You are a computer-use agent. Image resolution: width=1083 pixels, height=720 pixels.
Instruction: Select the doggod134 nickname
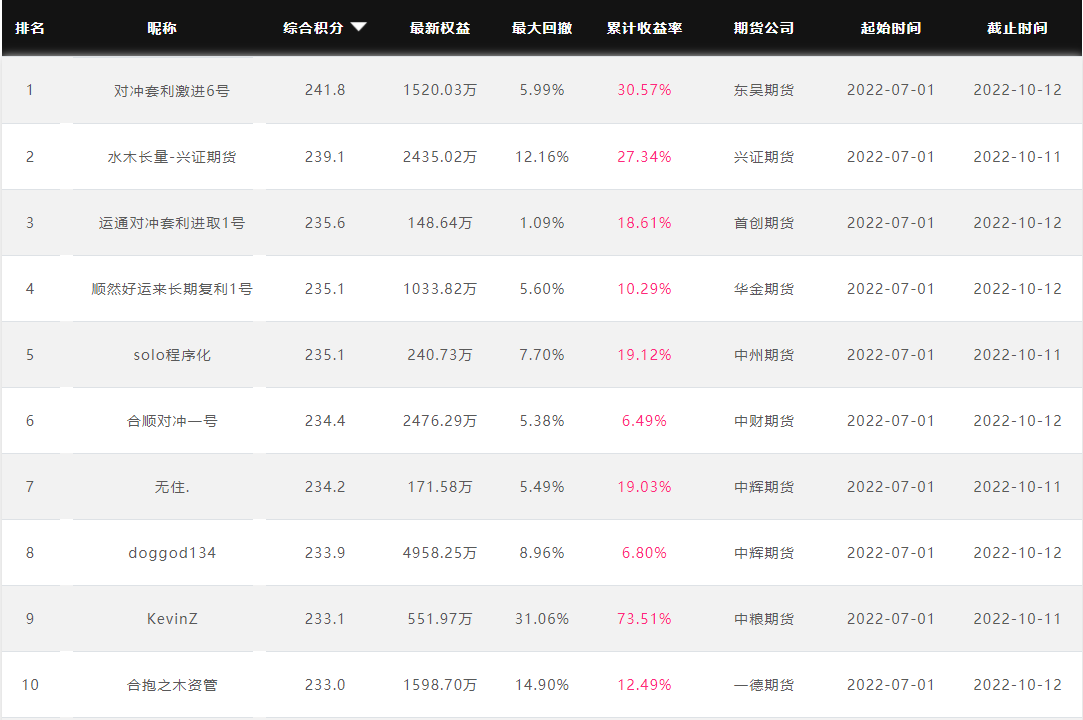(x=172, y=553)
